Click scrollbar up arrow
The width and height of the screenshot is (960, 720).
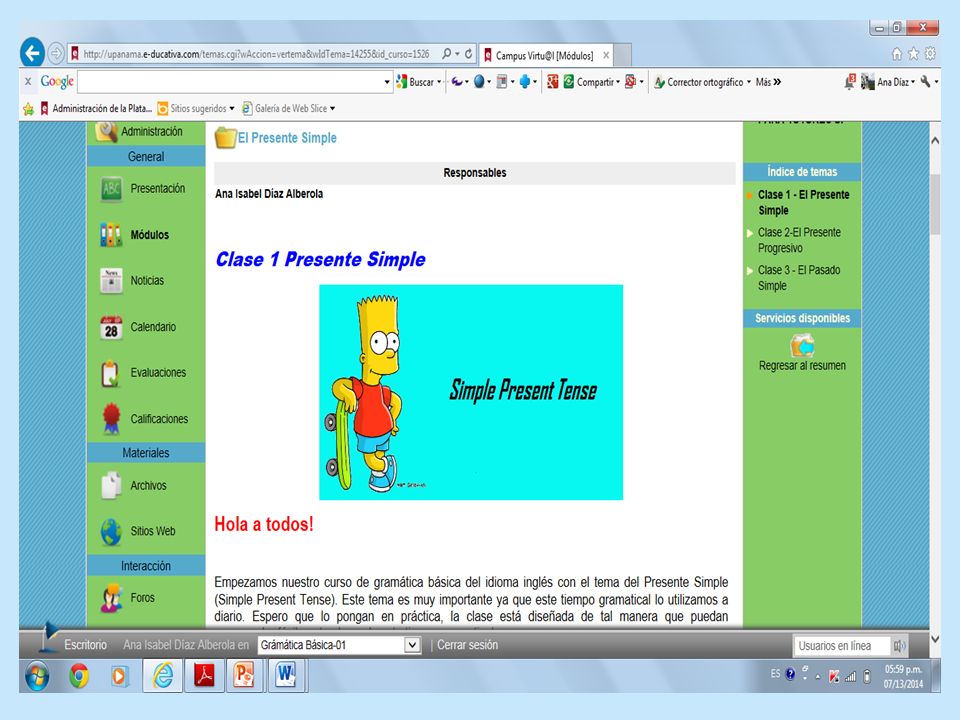click(935, 140)
